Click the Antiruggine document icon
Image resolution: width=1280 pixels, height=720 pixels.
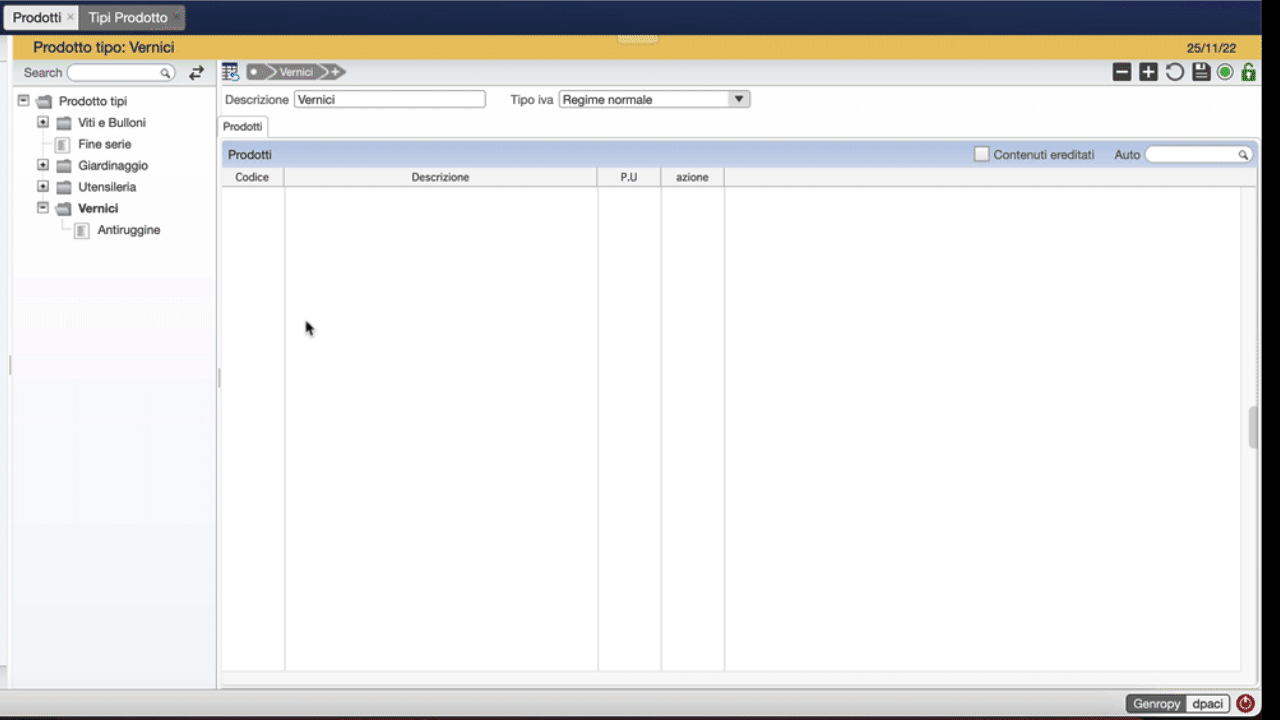point(82,231)
